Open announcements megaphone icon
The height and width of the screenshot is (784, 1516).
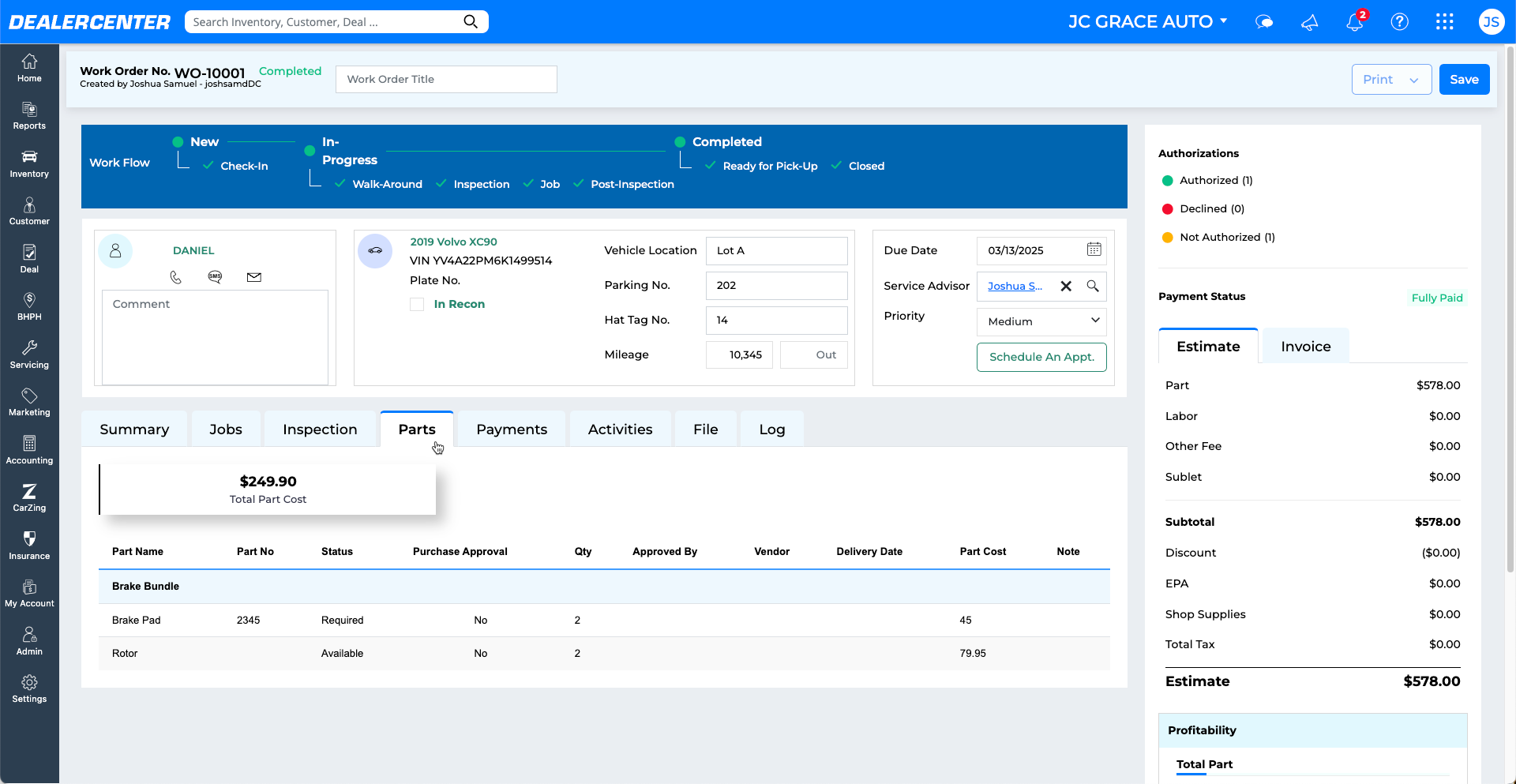click(x=1309, y=21)
